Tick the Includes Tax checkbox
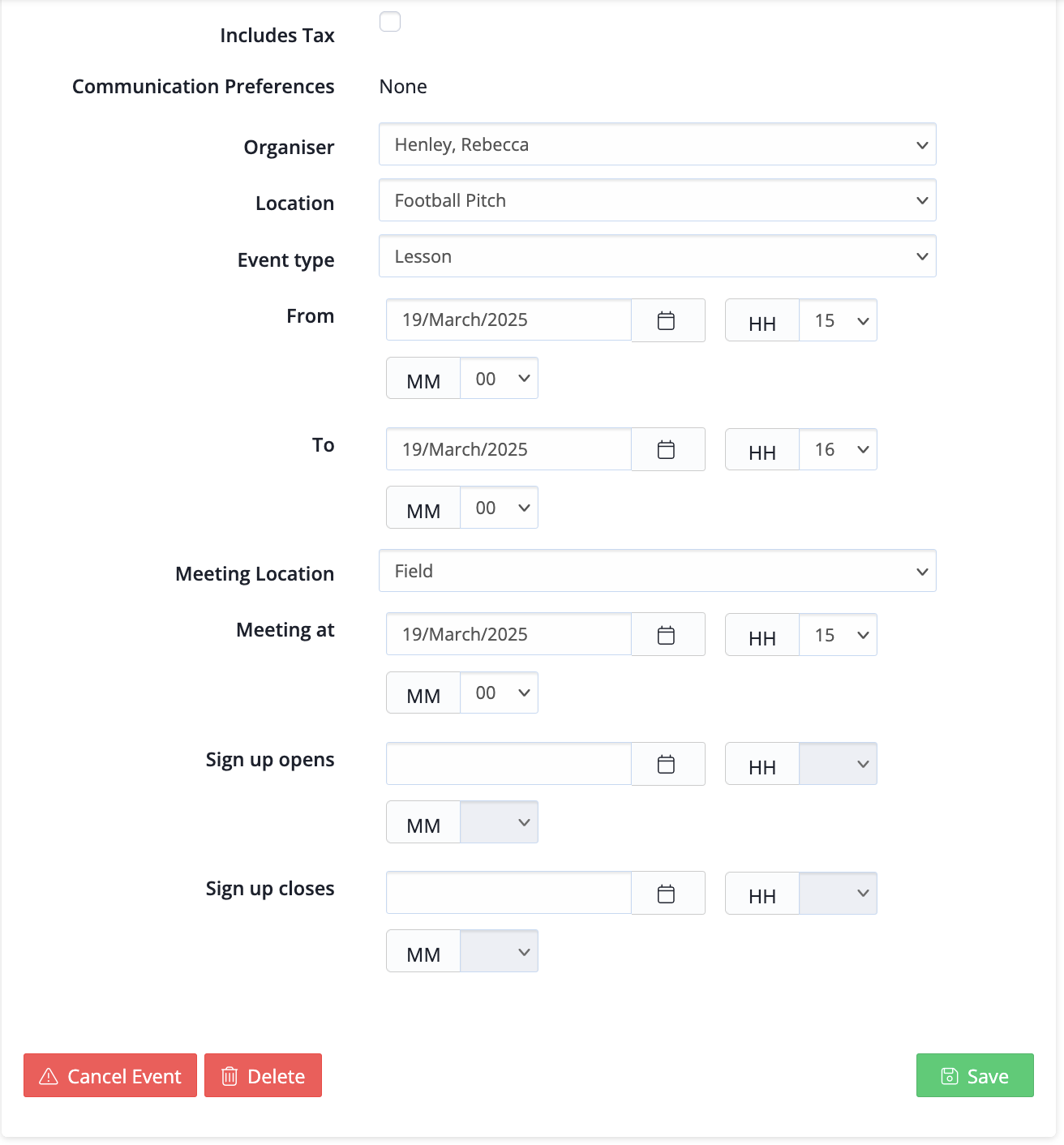The height and width of the screenshot is (1145, 1064). coord(390,21)
